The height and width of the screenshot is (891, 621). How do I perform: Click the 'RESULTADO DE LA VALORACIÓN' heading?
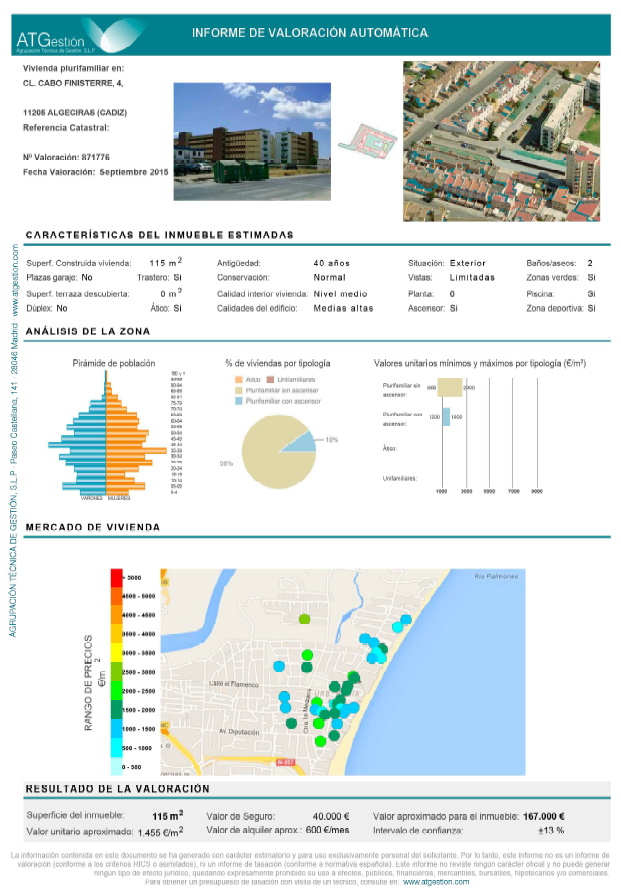(x=118, y=789)
